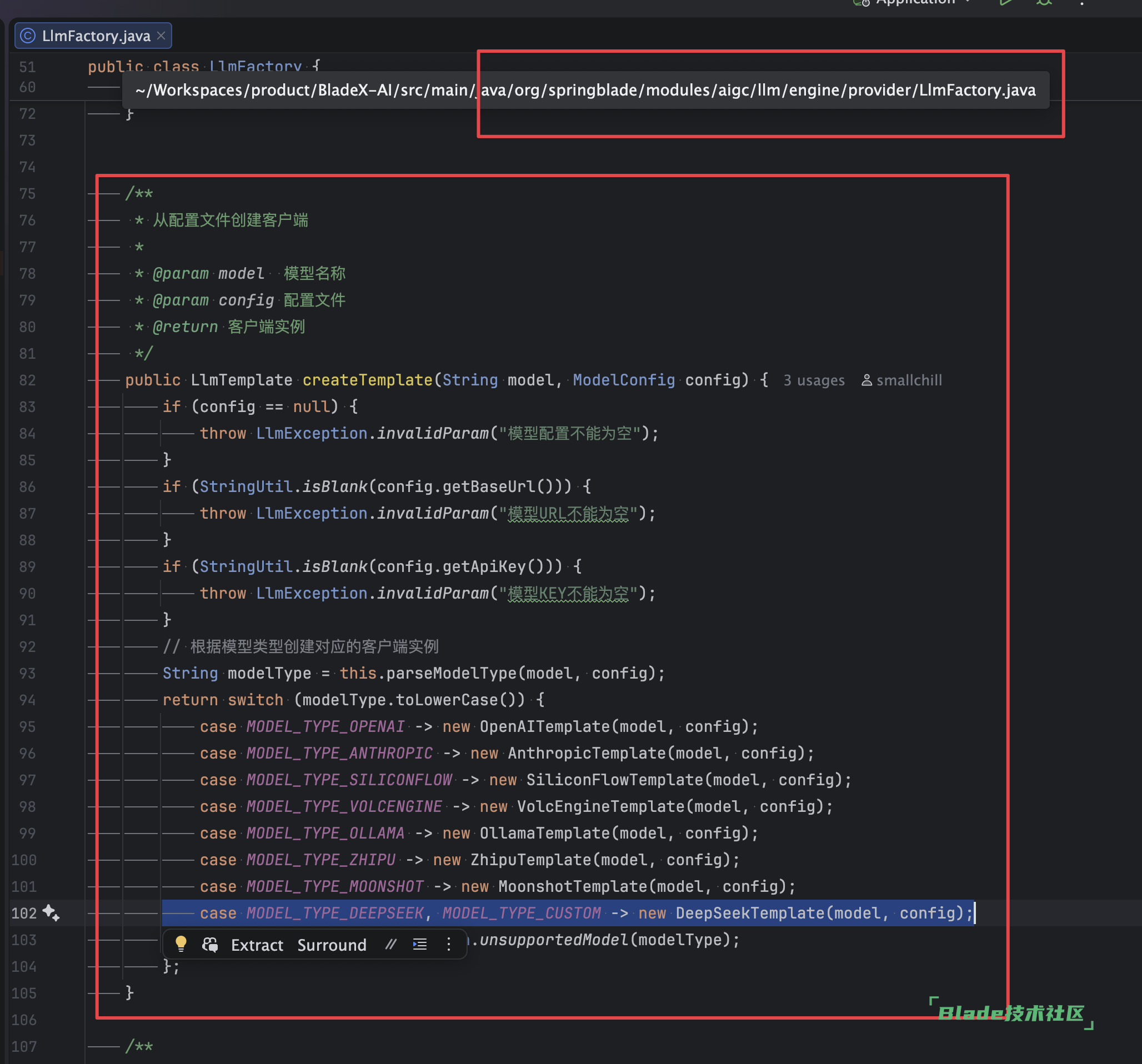
Task: Open the top-right vertical dots more actions
Action: 1081,2
